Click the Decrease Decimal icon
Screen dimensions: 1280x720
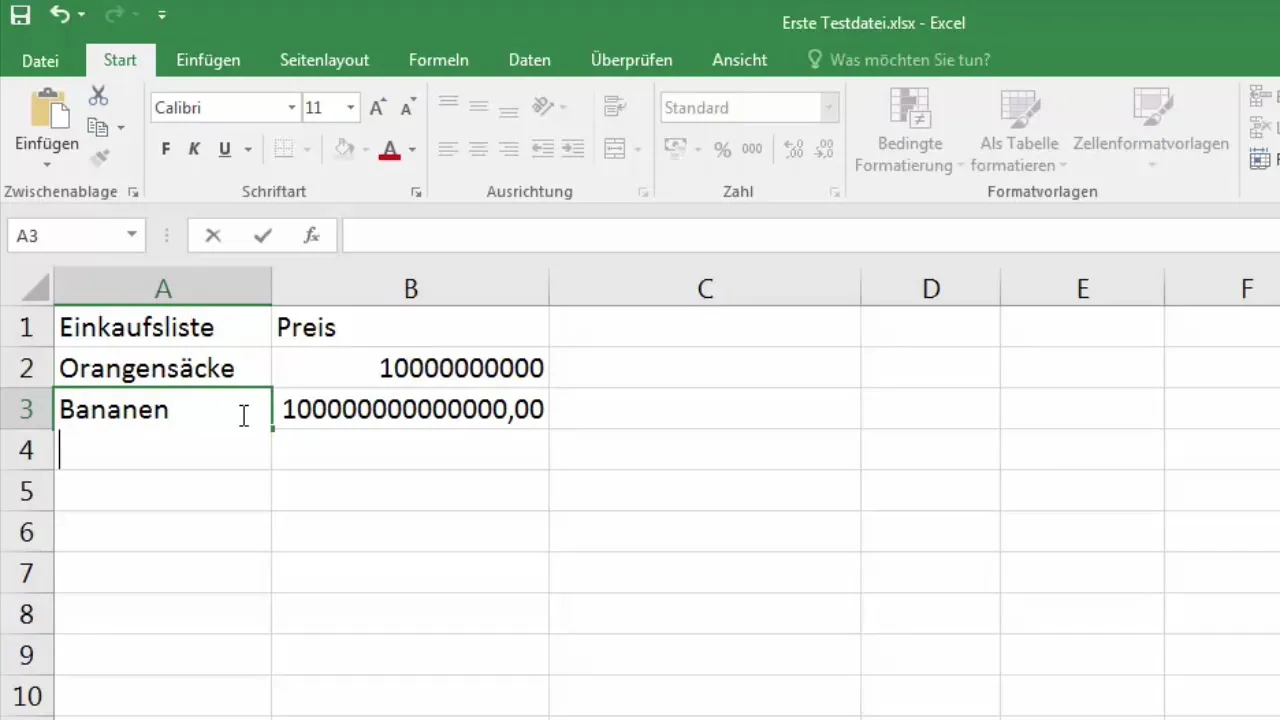824,149
